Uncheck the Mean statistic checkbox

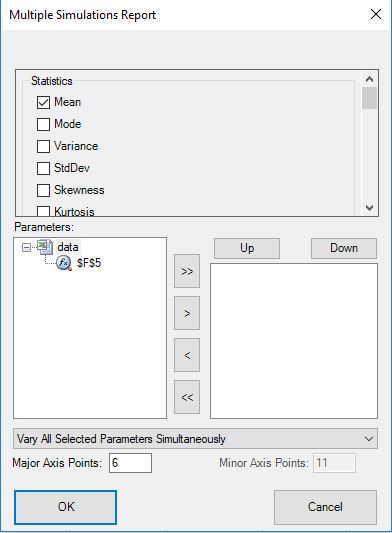point(43,102)
